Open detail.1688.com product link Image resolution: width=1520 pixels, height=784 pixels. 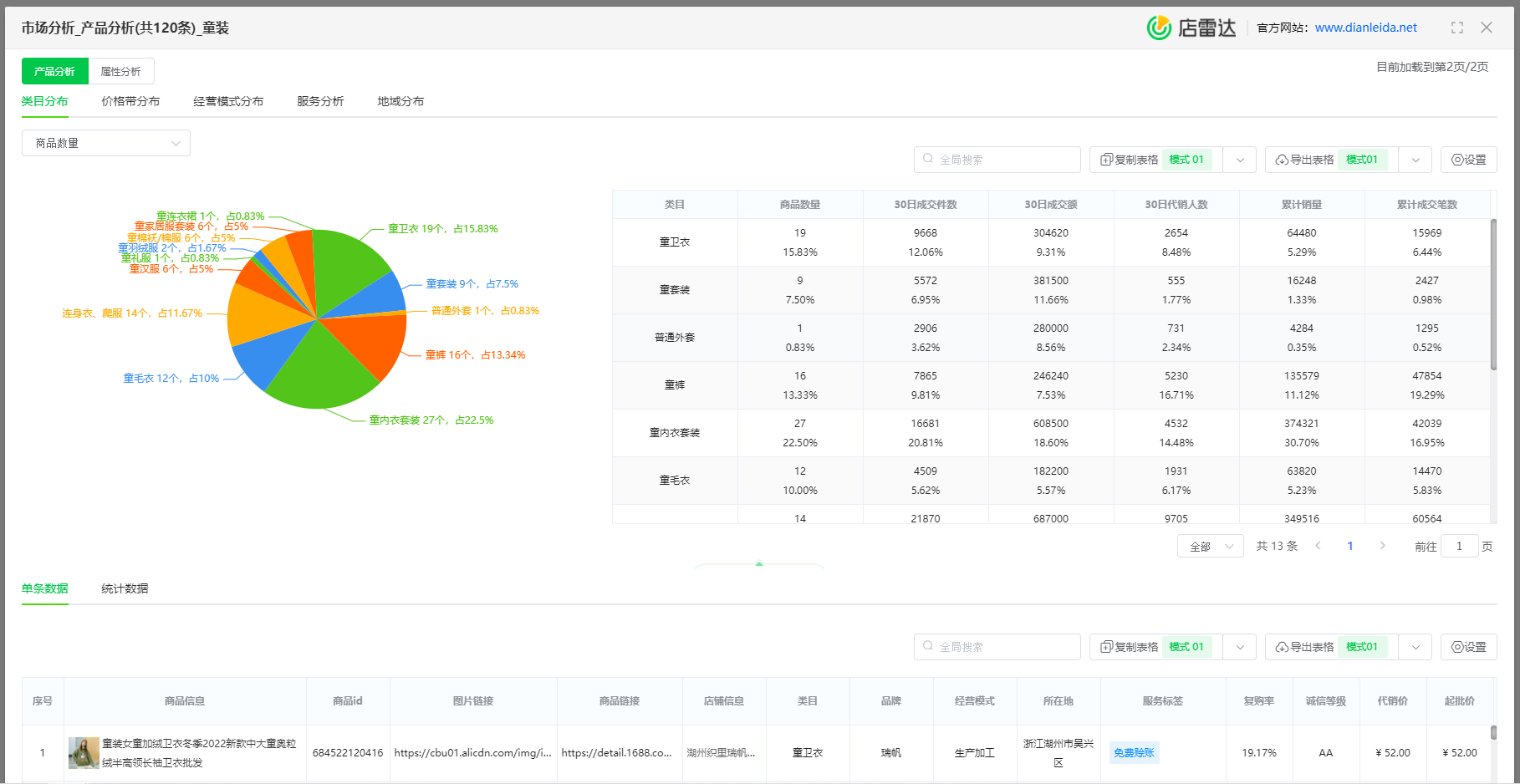pyautogui.click(x=617, y=753)
